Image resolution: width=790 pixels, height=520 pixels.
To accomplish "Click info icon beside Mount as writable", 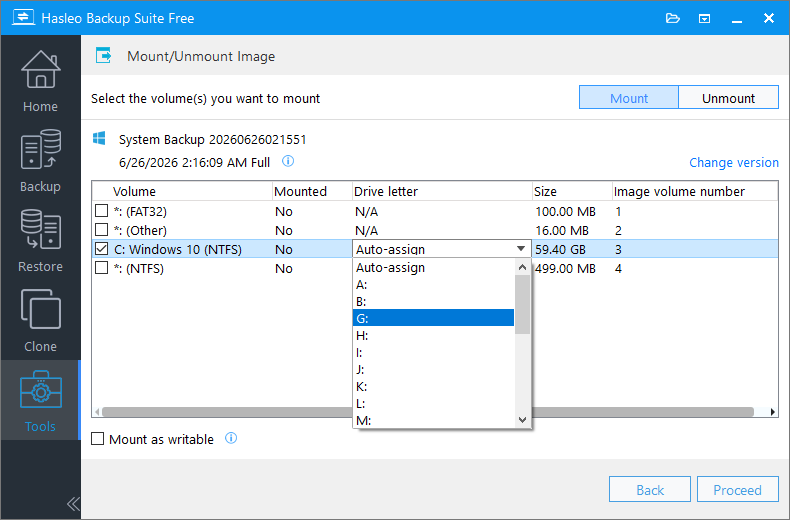I will coord(231,438).
